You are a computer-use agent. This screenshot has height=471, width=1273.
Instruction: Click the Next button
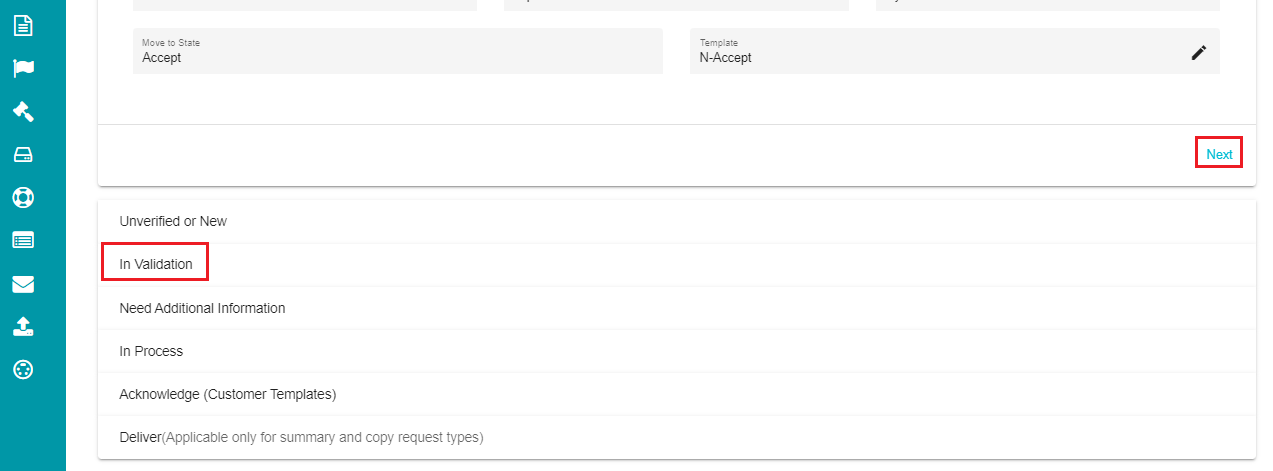1219,154
